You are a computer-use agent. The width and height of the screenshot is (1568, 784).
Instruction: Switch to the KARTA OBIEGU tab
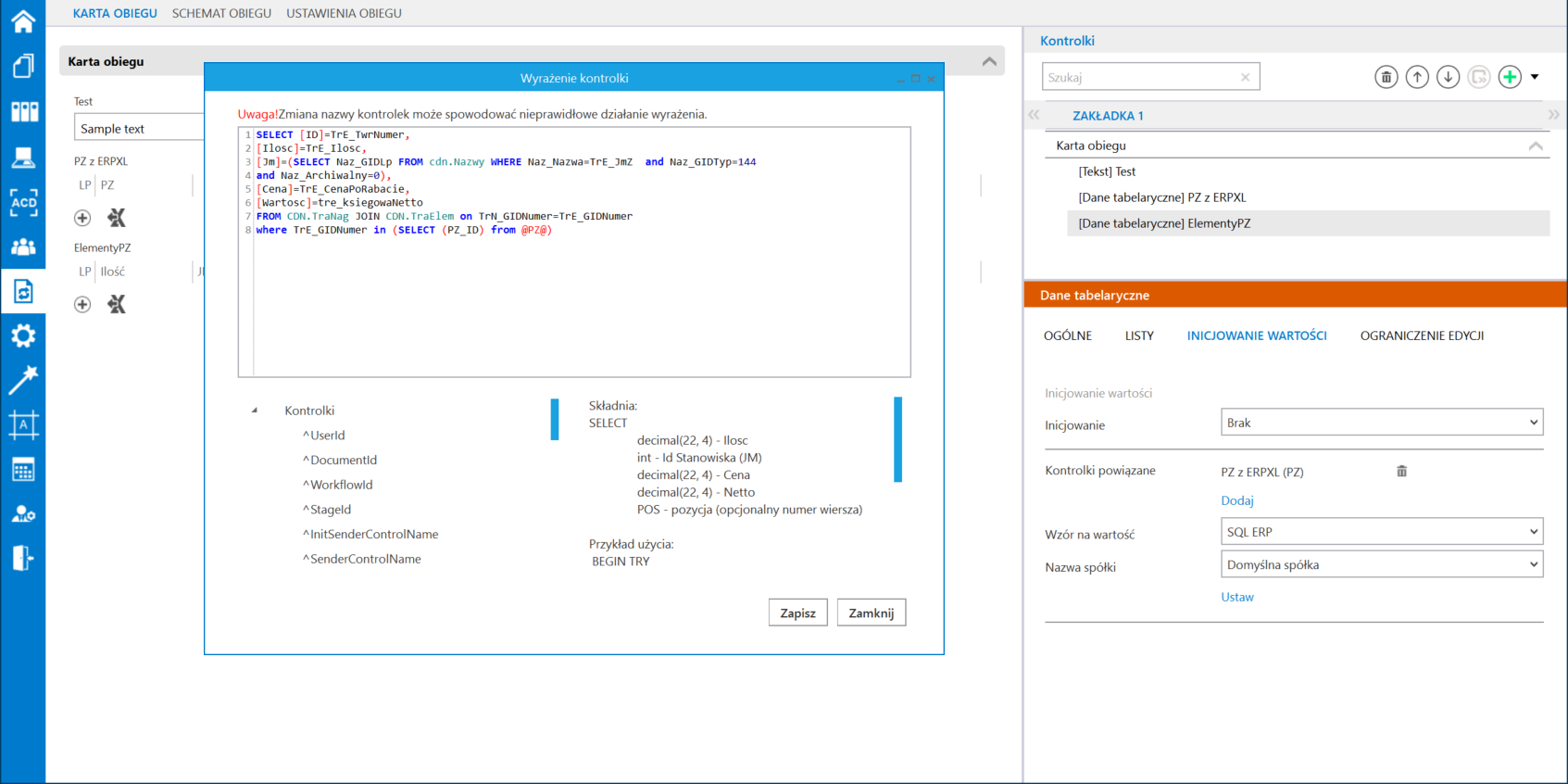pyautogui.click(x=115, y=13)
